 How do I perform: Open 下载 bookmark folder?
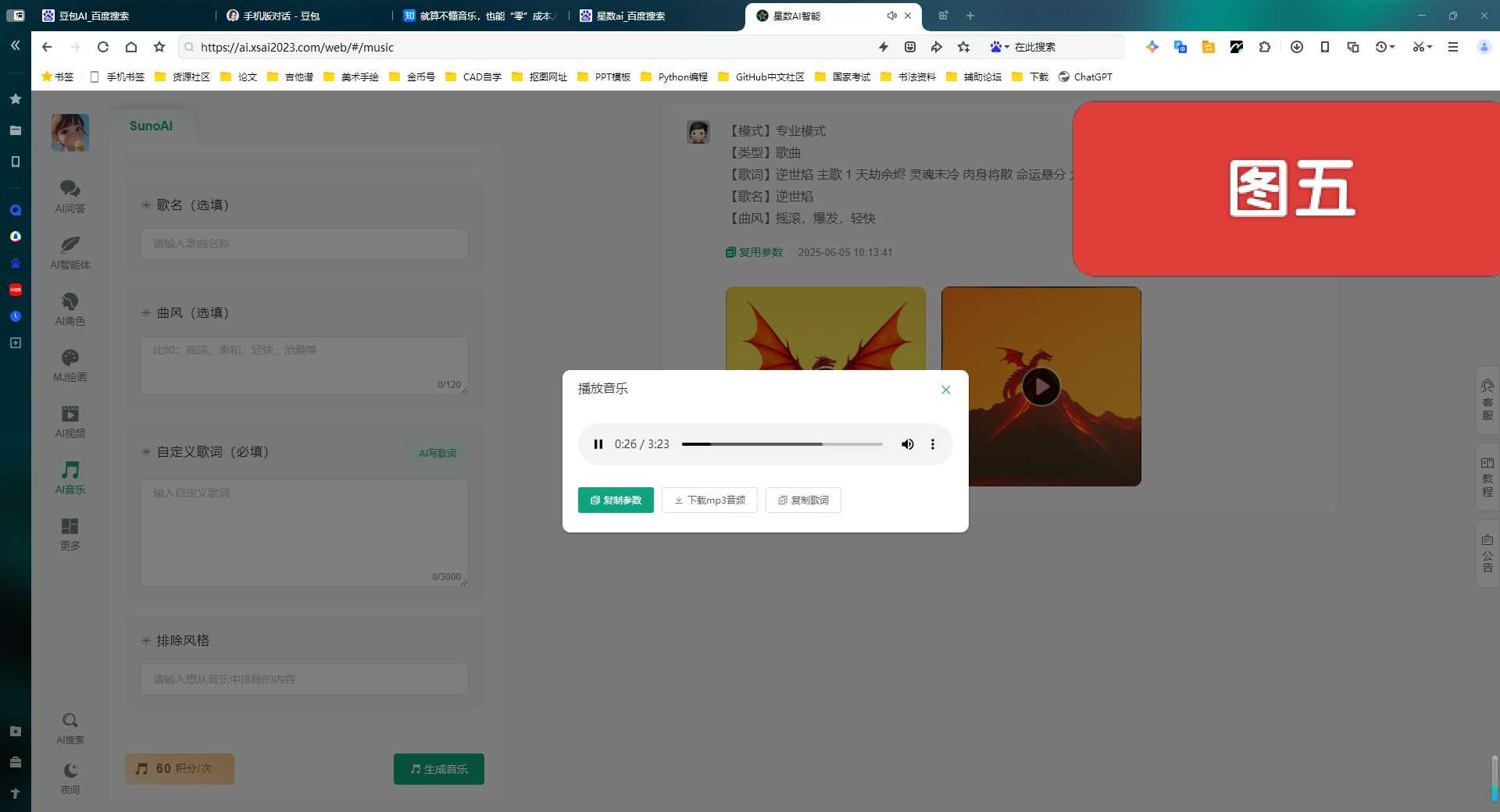click(x=1030, y=77)
